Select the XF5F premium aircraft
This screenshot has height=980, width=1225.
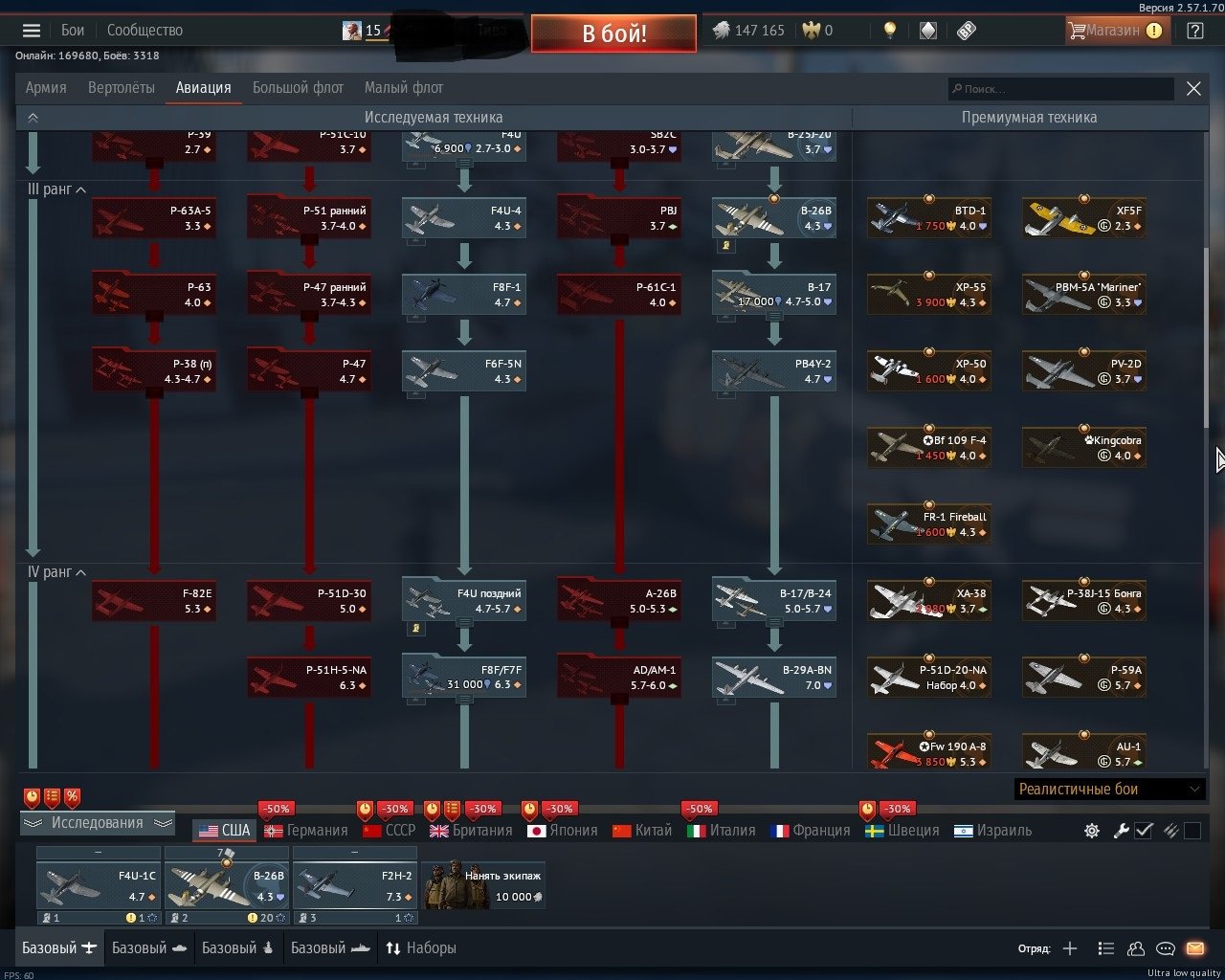[1084, 218]
